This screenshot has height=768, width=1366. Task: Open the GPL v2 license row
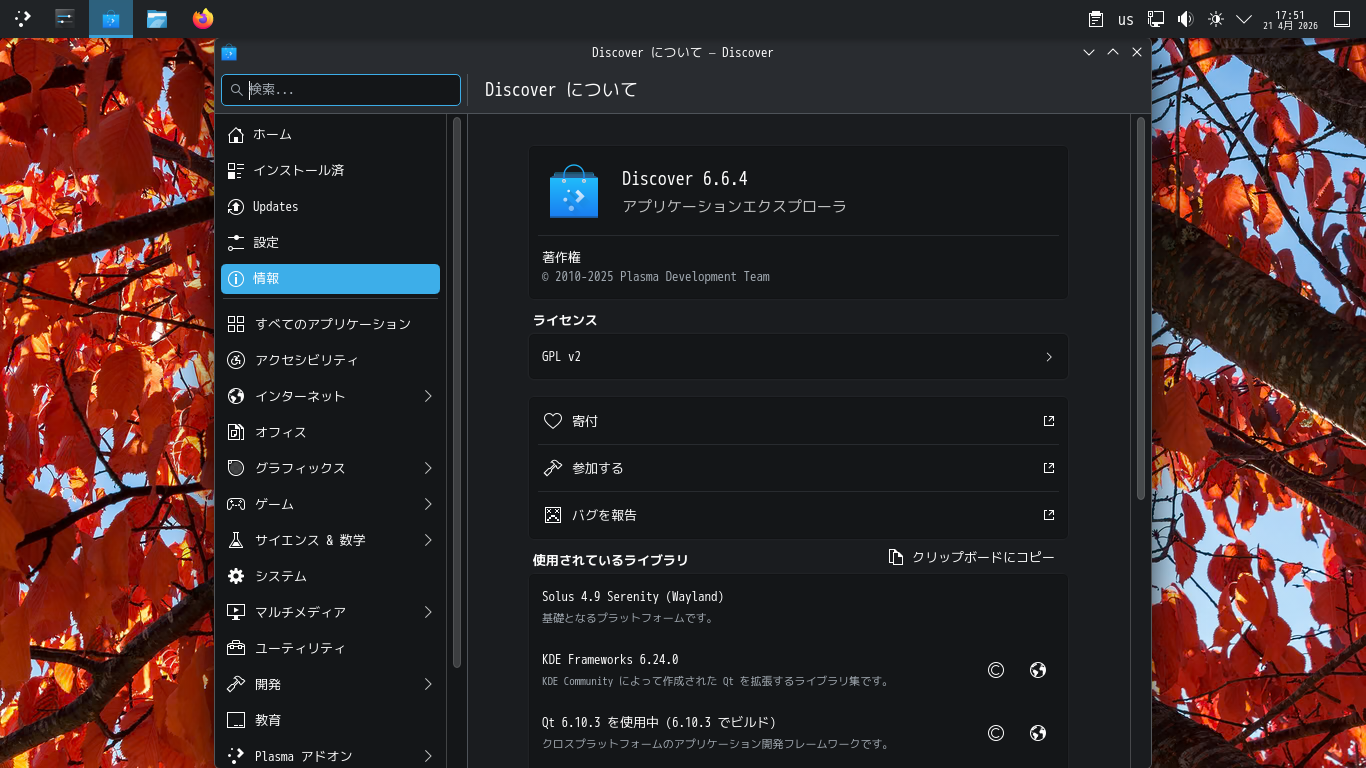pos(798,357)
